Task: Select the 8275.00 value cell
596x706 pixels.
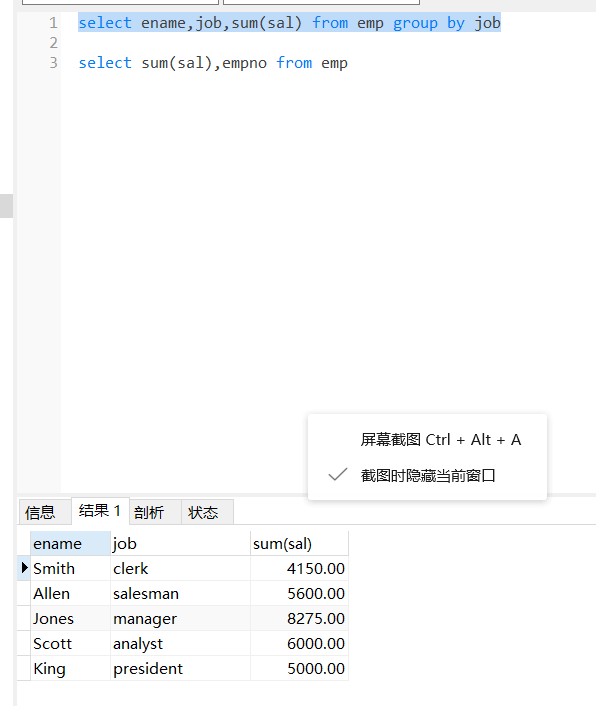Action: tap(299, 619)
